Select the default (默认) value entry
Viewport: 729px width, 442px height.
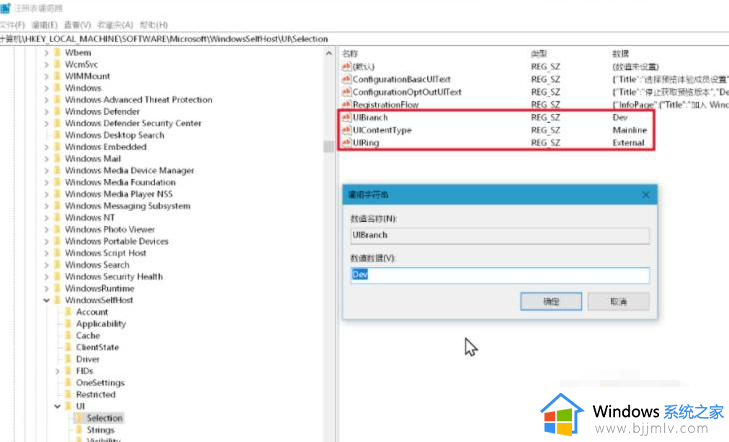[x=363, y=67]
